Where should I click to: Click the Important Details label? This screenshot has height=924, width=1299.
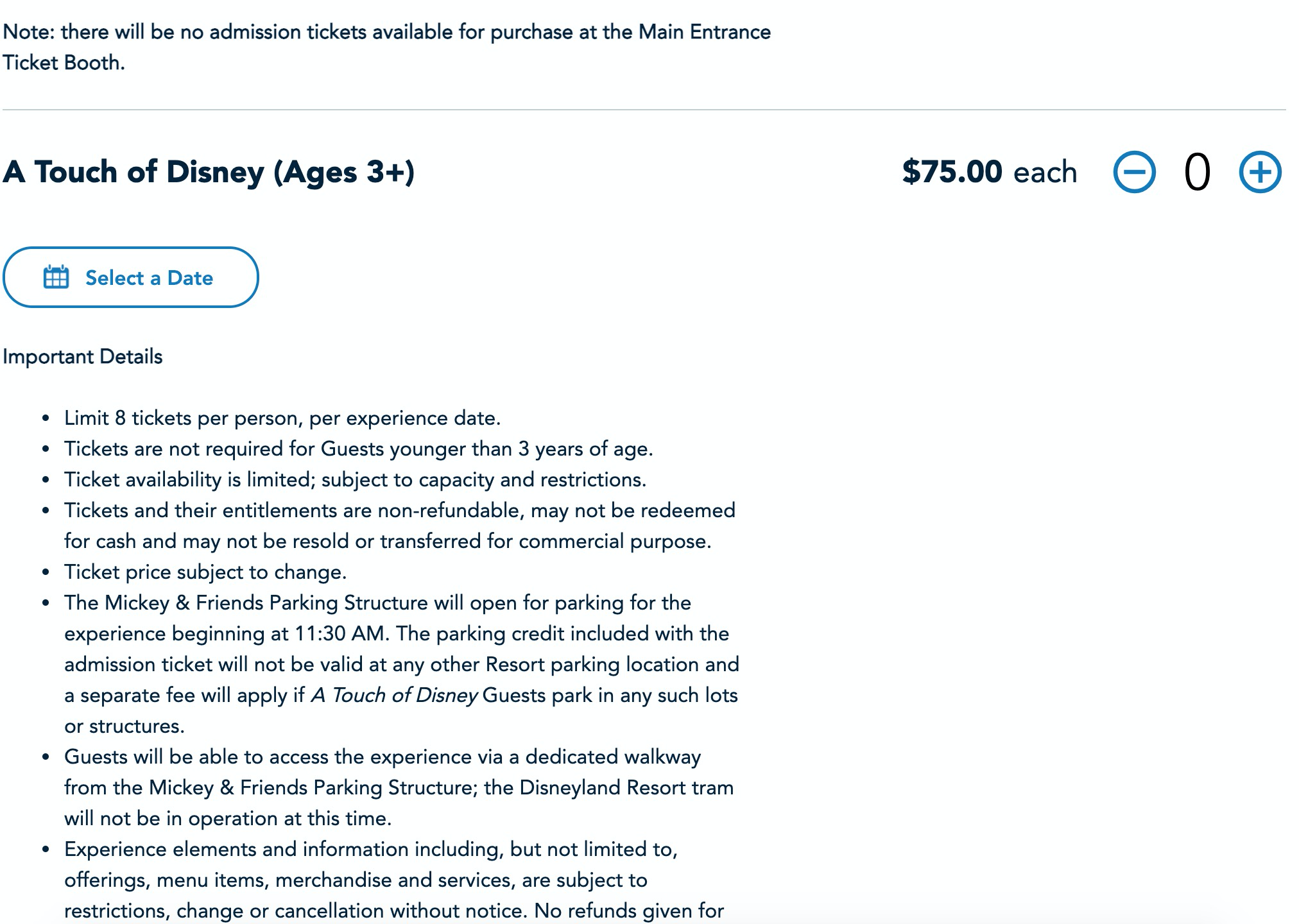pyautogui.click(x=83, y=357)
